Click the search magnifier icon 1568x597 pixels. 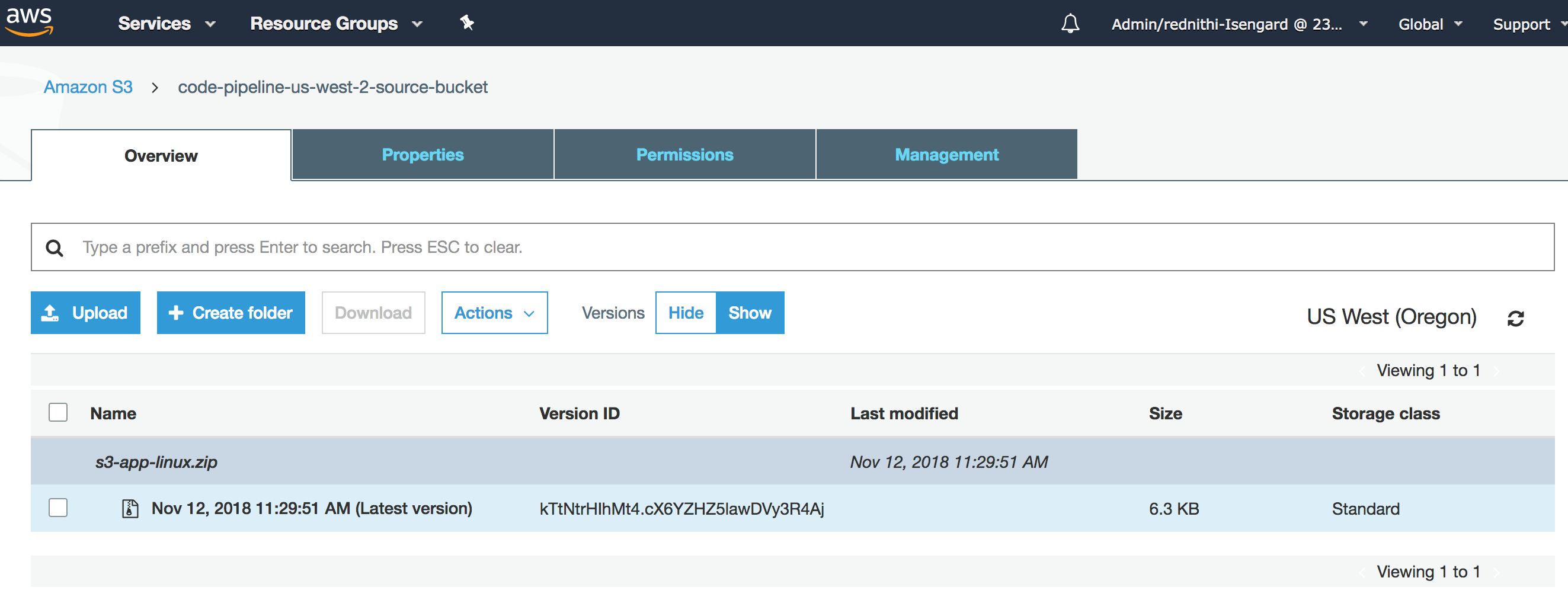55,248
